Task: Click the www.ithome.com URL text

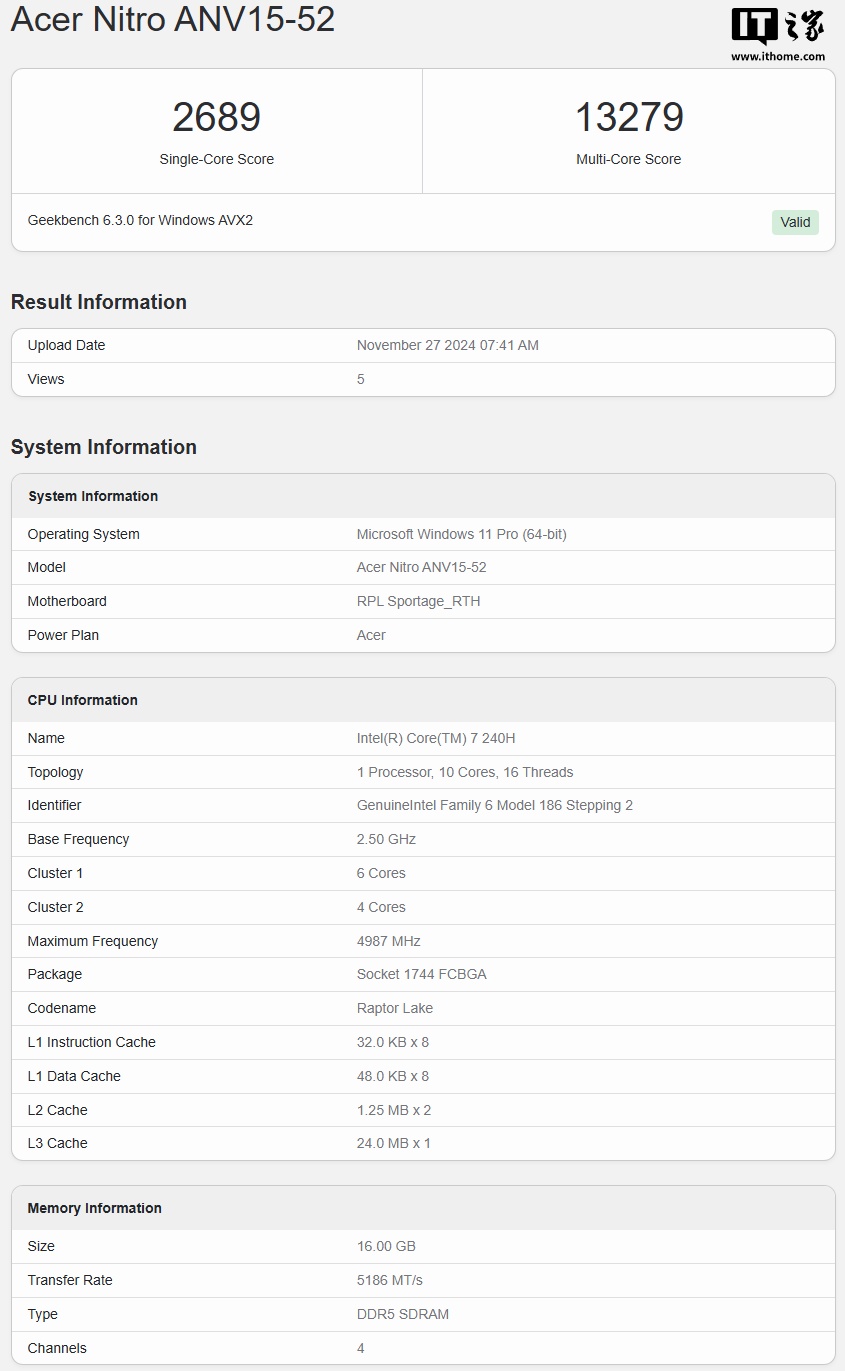Action: (777, 57)
